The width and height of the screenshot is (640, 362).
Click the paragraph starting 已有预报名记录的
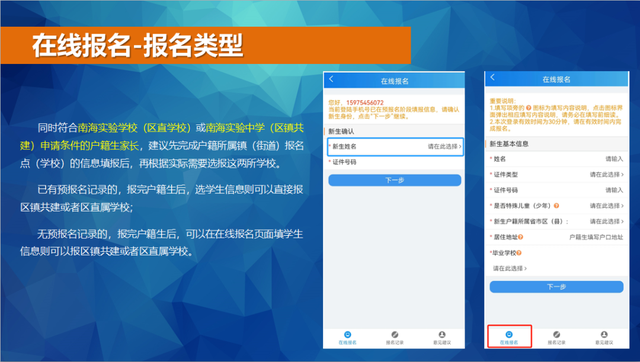[162, 198]
